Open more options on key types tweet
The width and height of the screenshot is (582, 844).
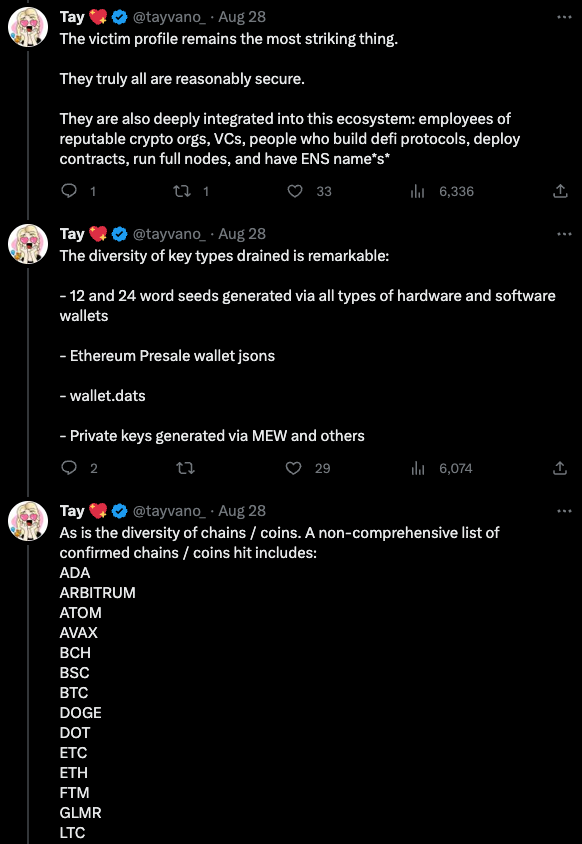[564, 234]
